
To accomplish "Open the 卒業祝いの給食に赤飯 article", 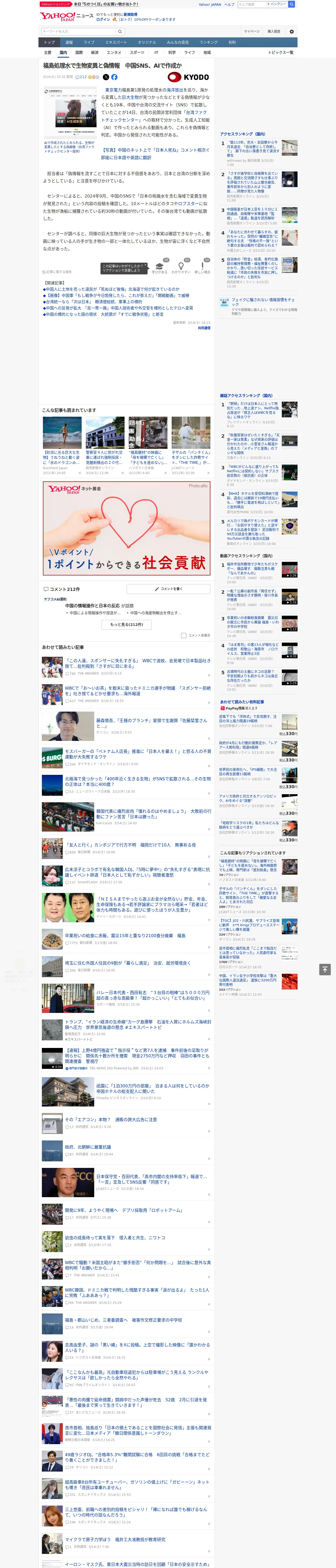I will [x=125, y=936].
